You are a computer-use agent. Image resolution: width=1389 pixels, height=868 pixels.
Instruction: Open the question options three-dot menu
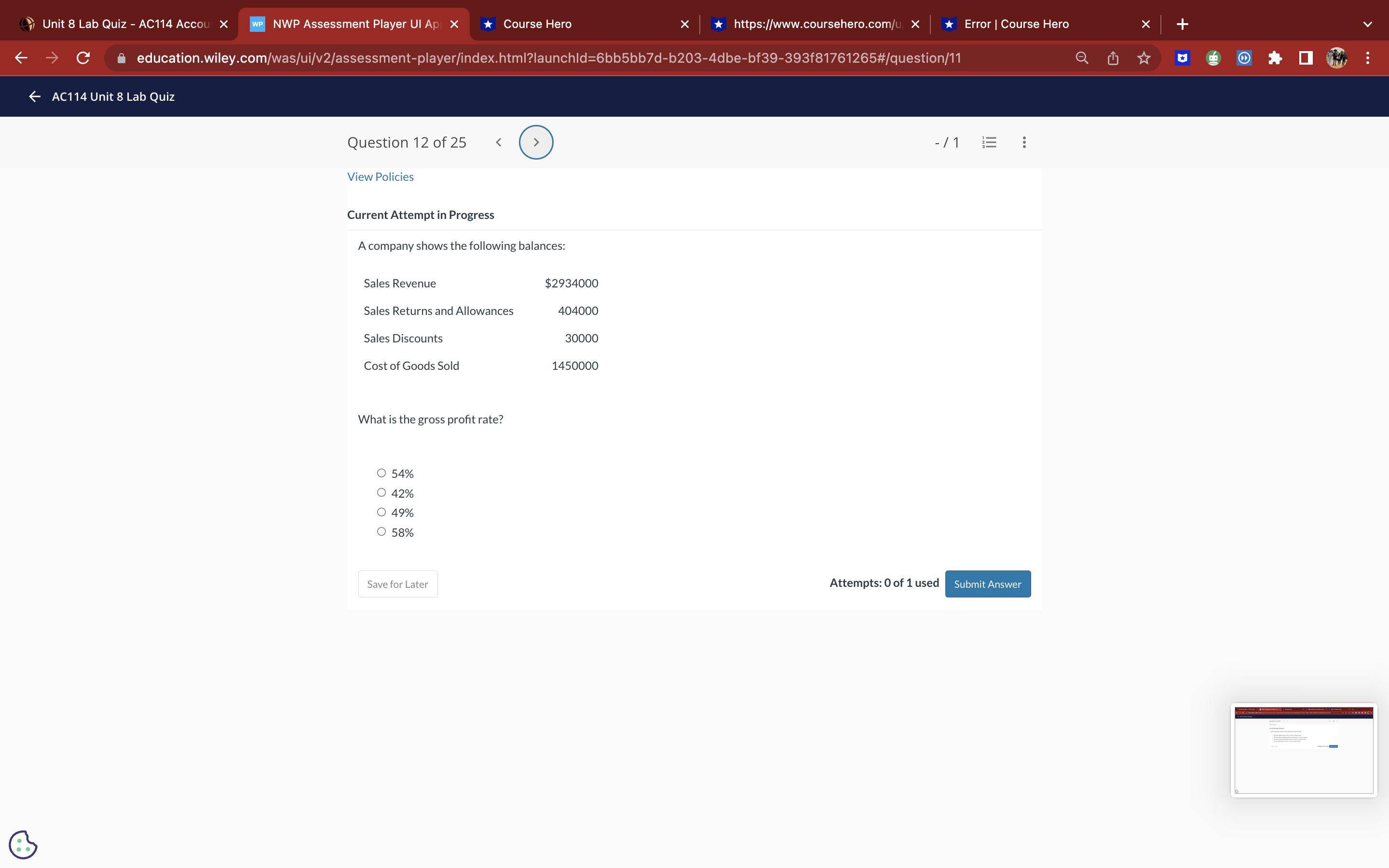(x=1024, y=142)
